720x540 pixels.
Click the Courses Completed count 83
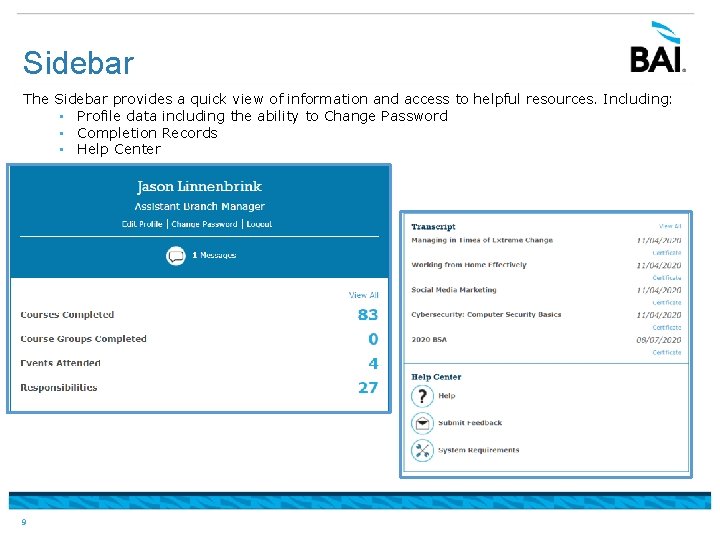[x=368, y=315]
